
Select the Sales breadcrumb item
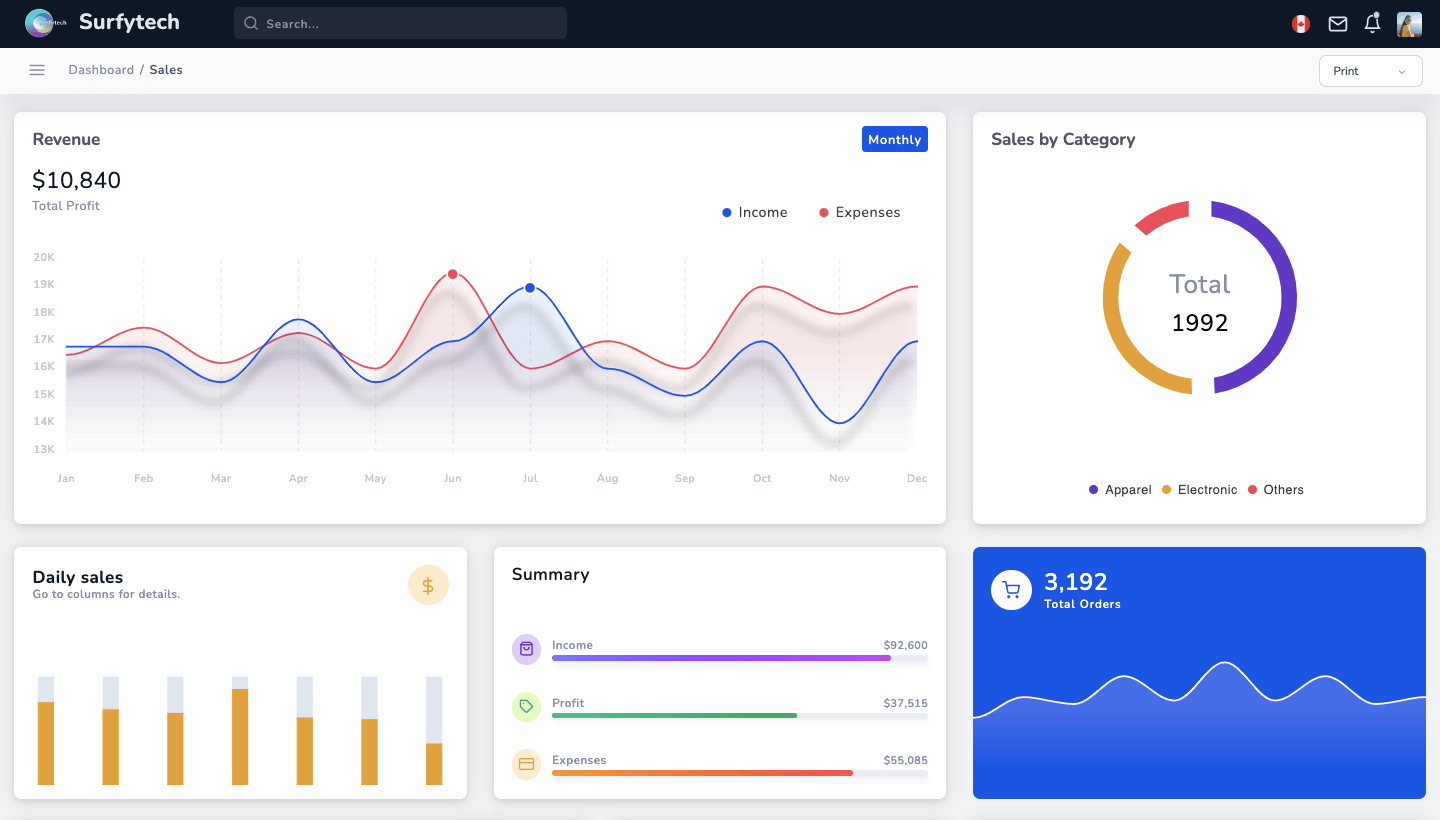point(166,69)
